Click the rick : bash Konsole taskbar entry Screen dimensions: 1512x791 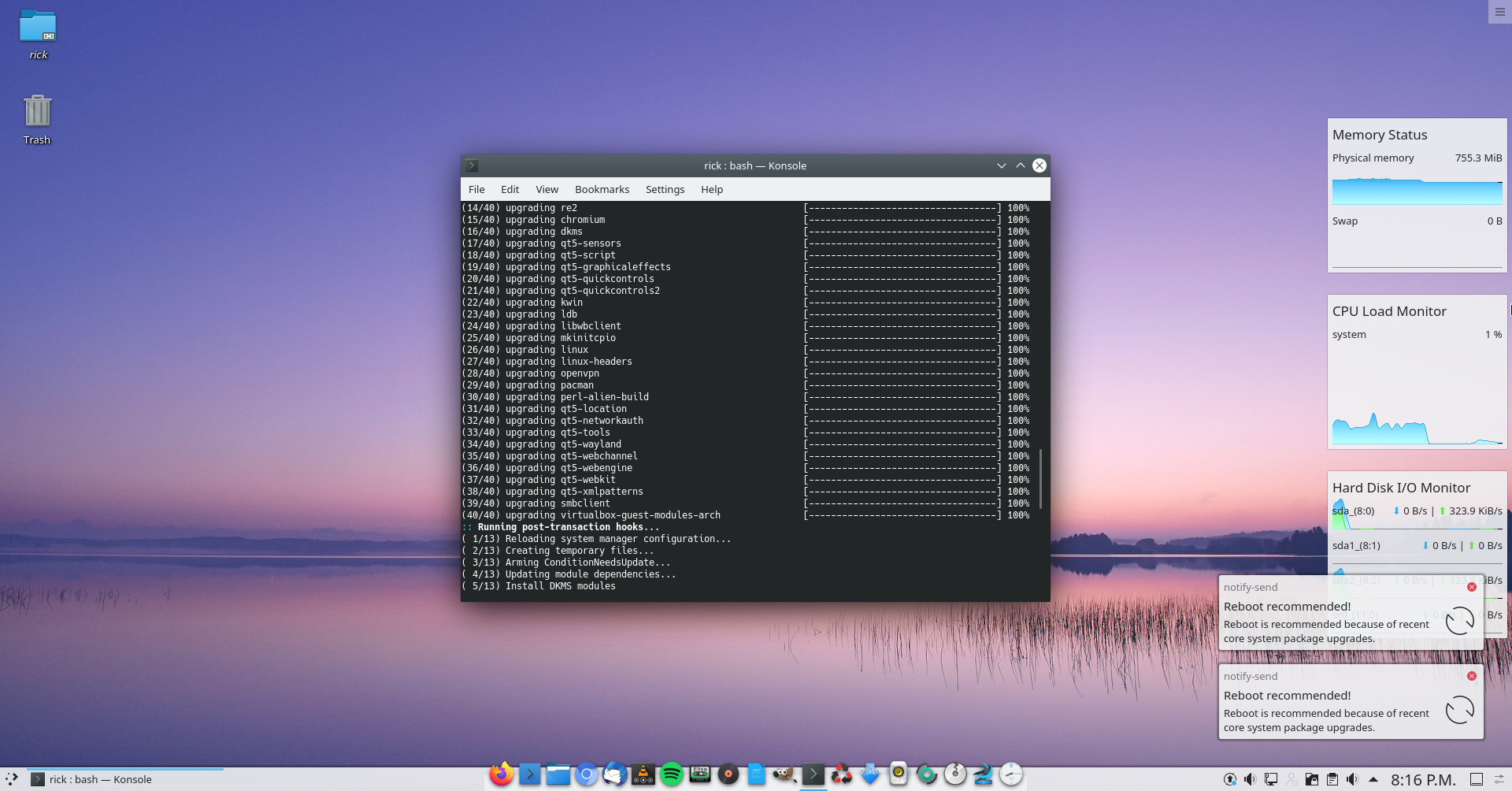pyautogui.click(x=102, y=779)
